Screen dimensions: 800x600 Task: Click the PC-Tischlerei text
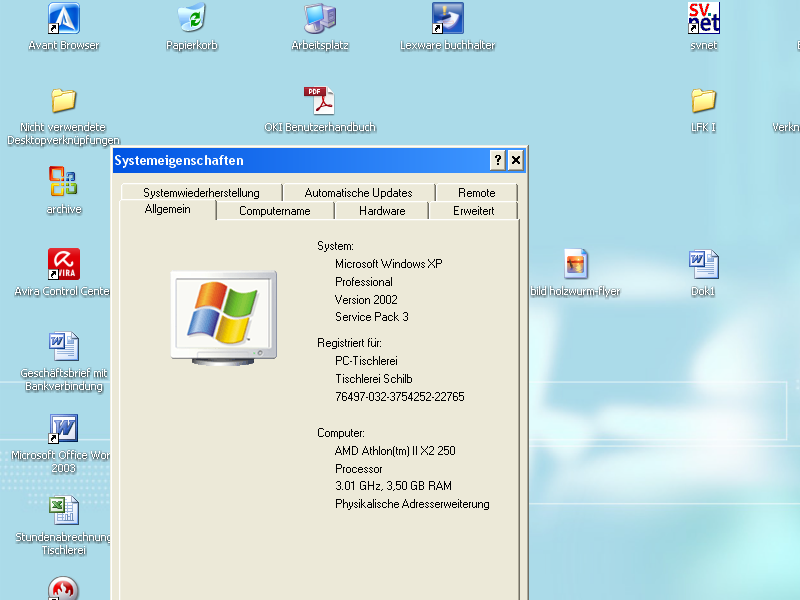click(366, 361)
